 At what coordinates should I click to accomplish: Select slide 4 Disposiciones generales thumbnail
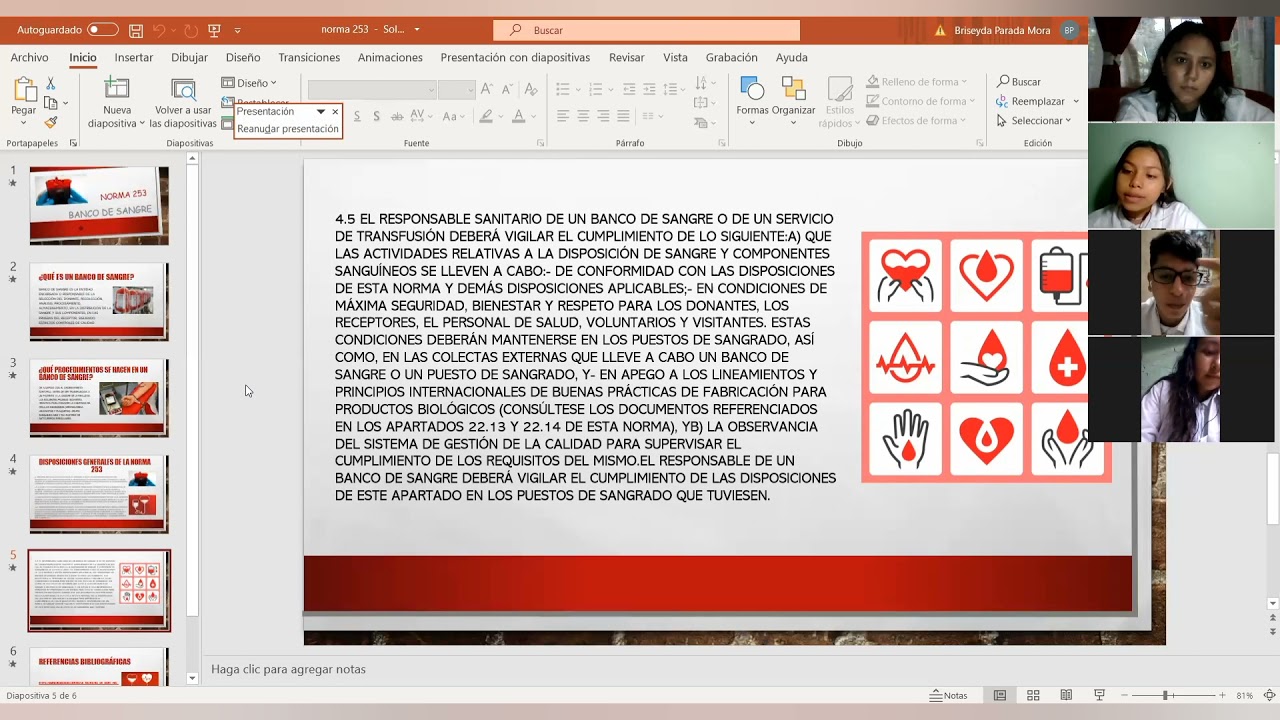coord(99,494)
